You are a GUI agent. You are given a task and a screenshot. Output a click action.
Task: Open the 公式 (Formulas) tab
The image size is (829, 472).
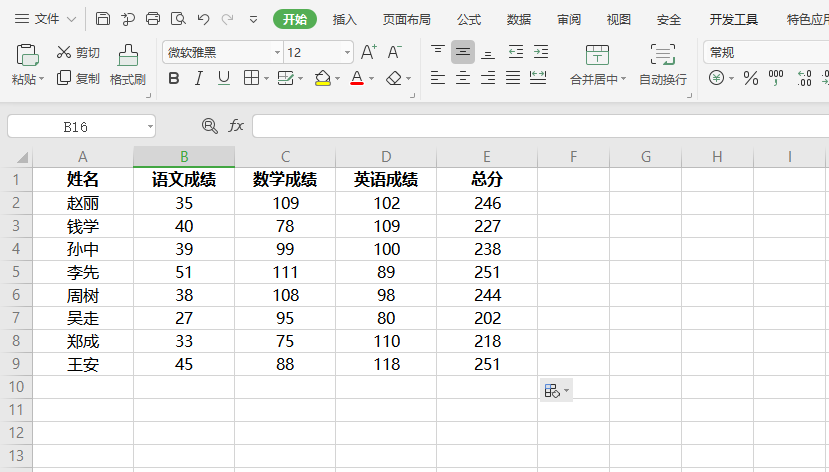(x=469, y=19)
